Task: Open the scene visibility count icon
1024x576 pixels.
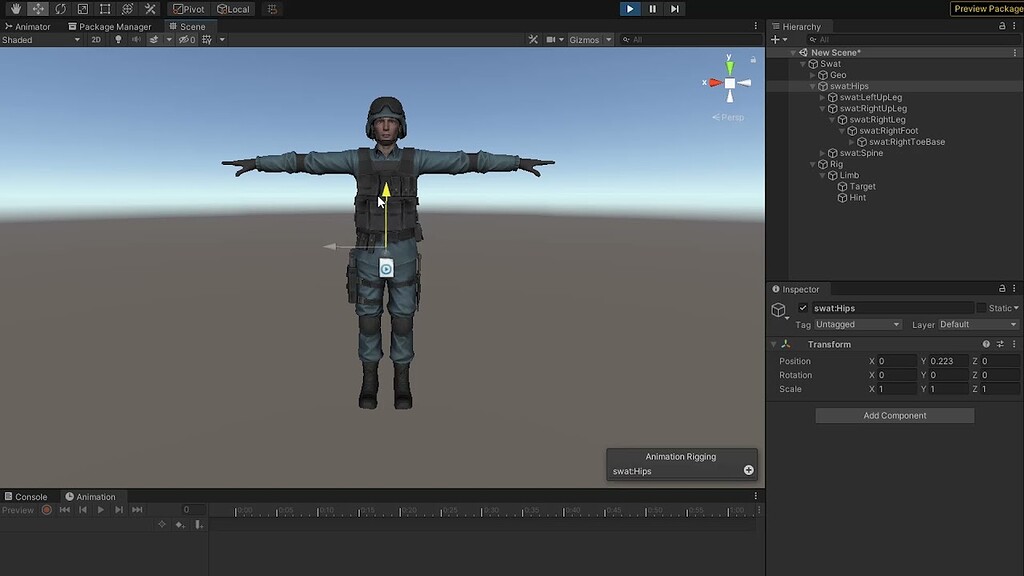Action: 186,40
